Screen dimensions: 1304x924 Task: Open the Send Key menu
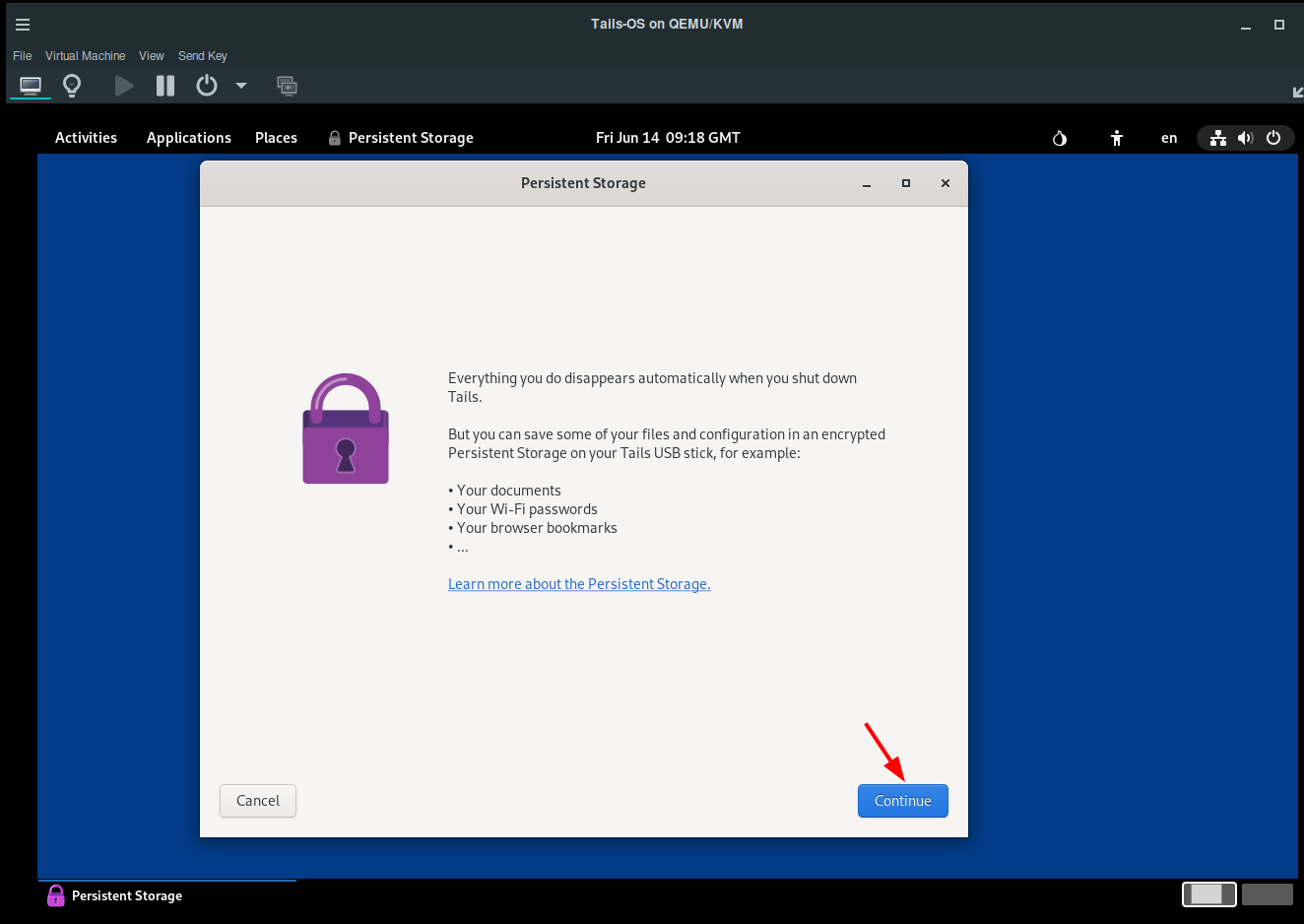click(x=202, y=56)
